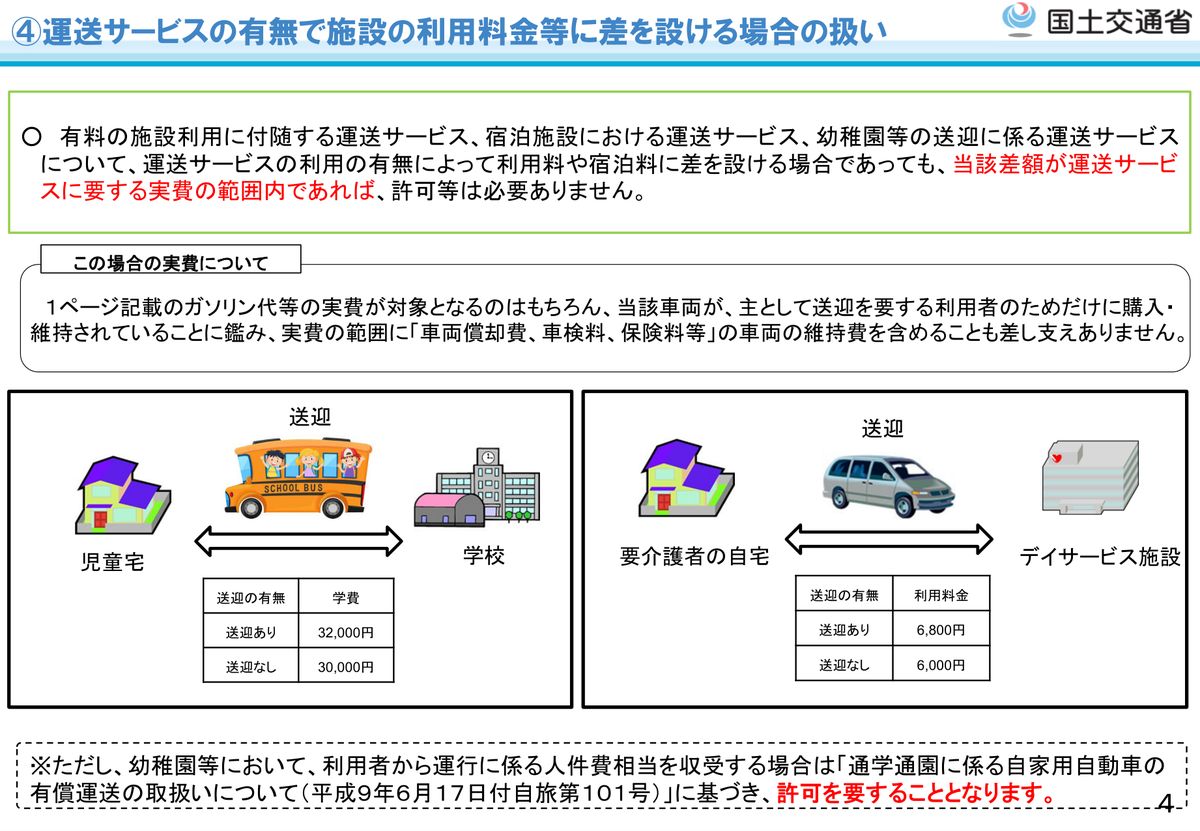Click the 児童宅 caption

[x=113, y=562]
